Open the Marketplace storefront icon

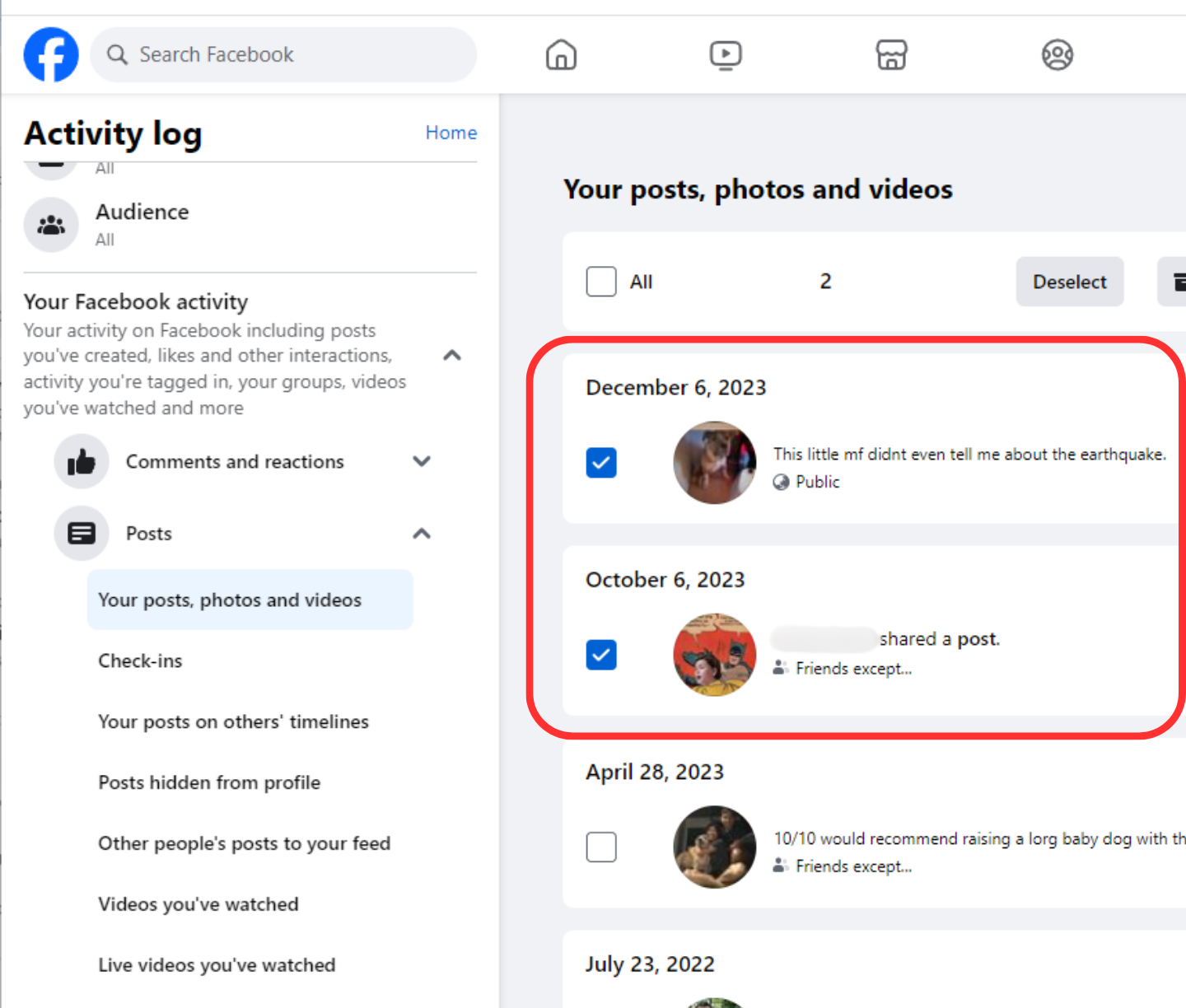pyautogui.click(x=891, y=55)
